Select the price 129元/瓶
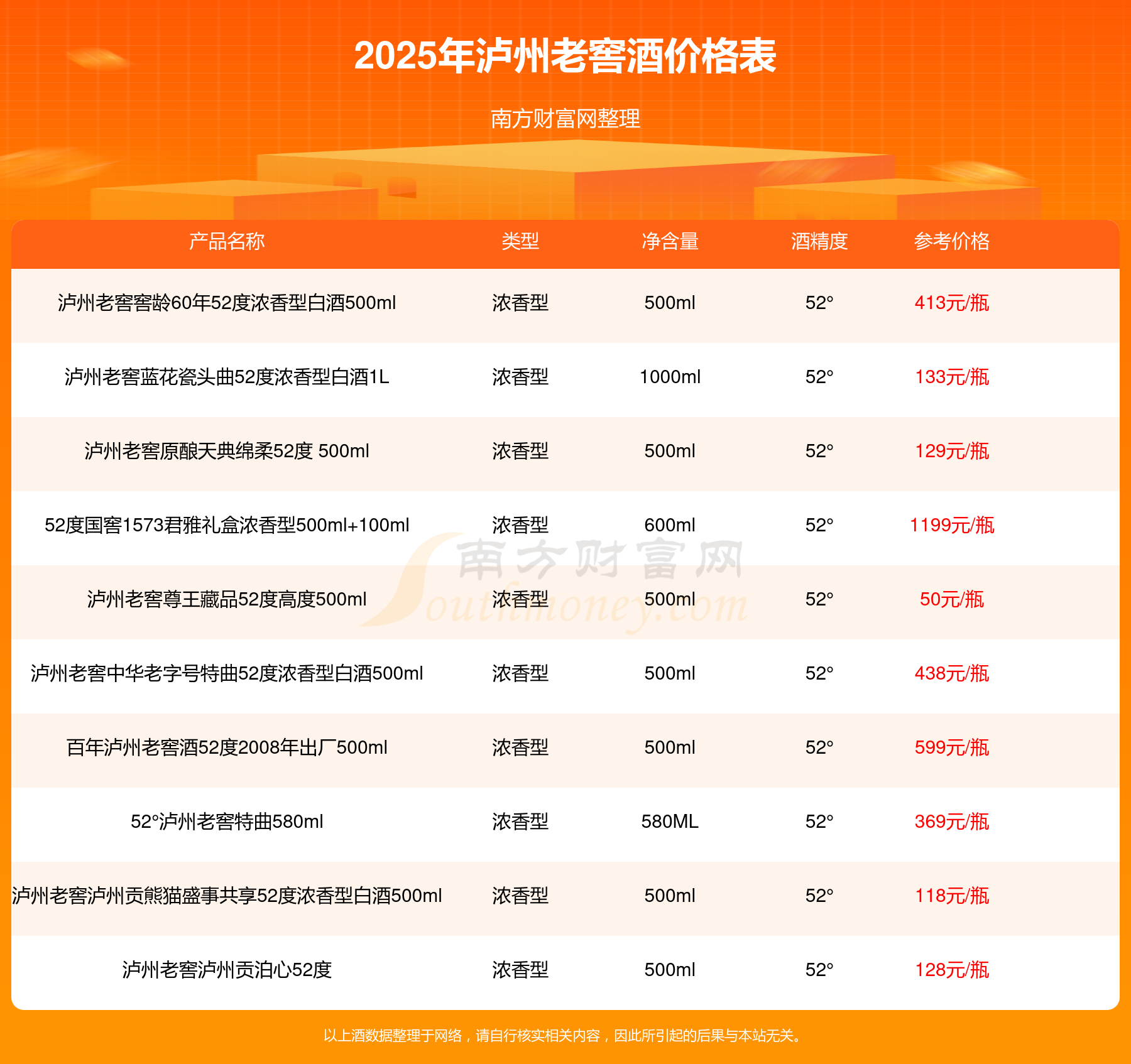This screenshot has height=1064, width=1131. pos(952,451)
